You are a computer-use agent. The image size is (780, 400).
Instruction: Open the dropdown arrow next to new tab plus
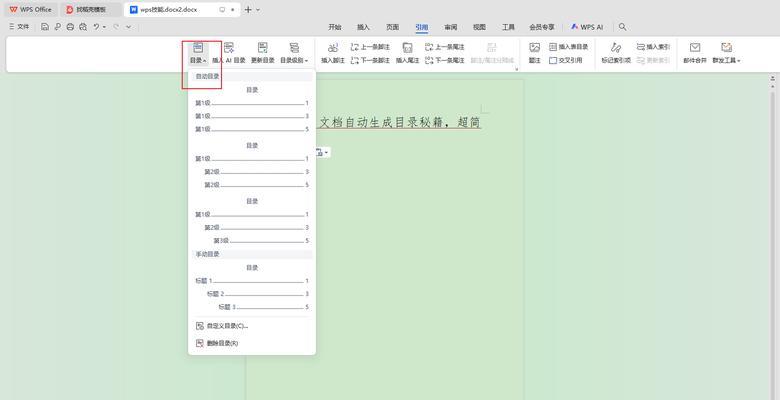258,9
